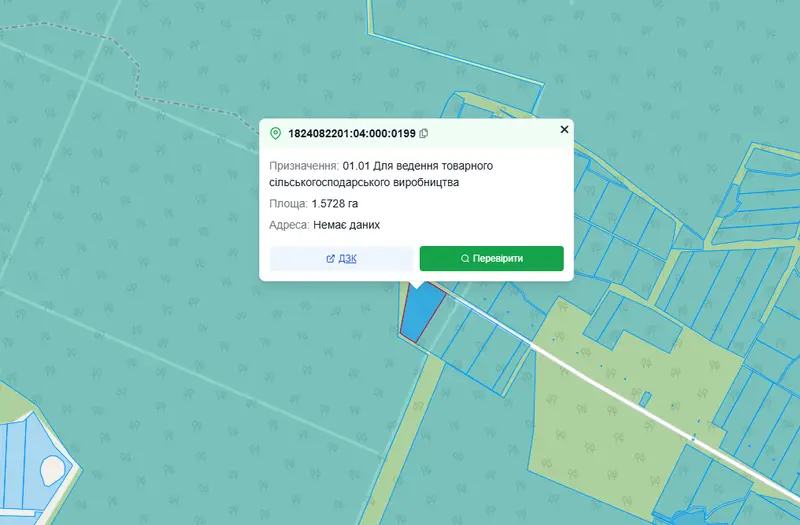Close the parcel info popup
The height and width of the screenshot is (525, 800).
tap(564, 130)
